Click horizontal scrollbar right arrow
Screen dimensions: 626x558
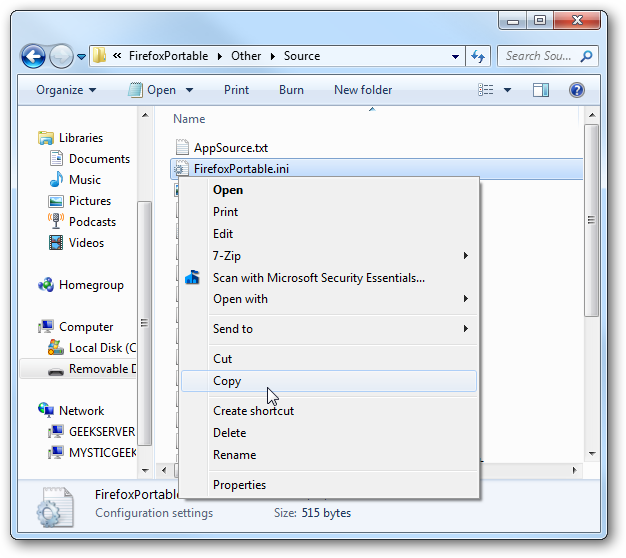pyautogui.click(x=574, y=471)
